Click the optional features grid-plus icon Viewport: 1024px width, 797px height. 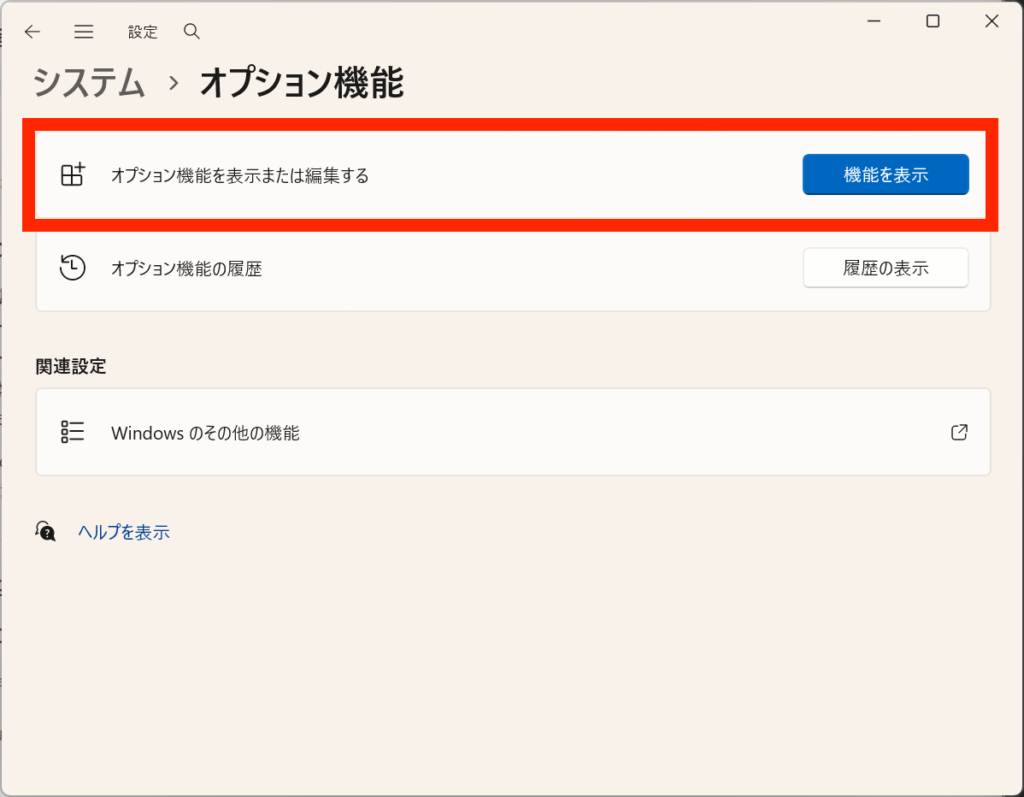(x=73, y=175)
